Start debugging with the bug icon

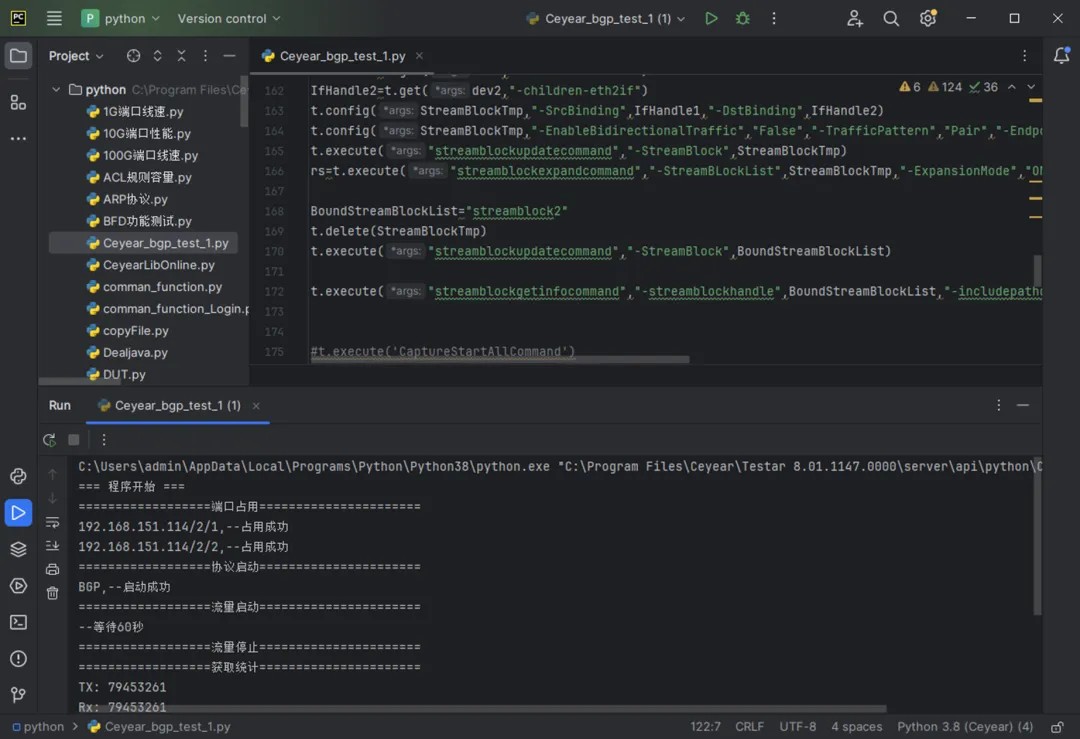(x=742, y=18)
